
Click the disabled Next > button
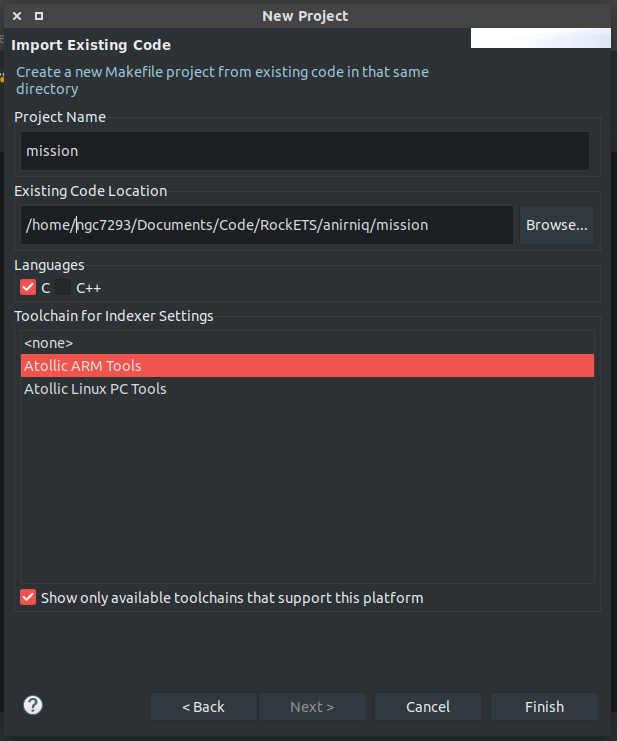[x=312, y=707]
